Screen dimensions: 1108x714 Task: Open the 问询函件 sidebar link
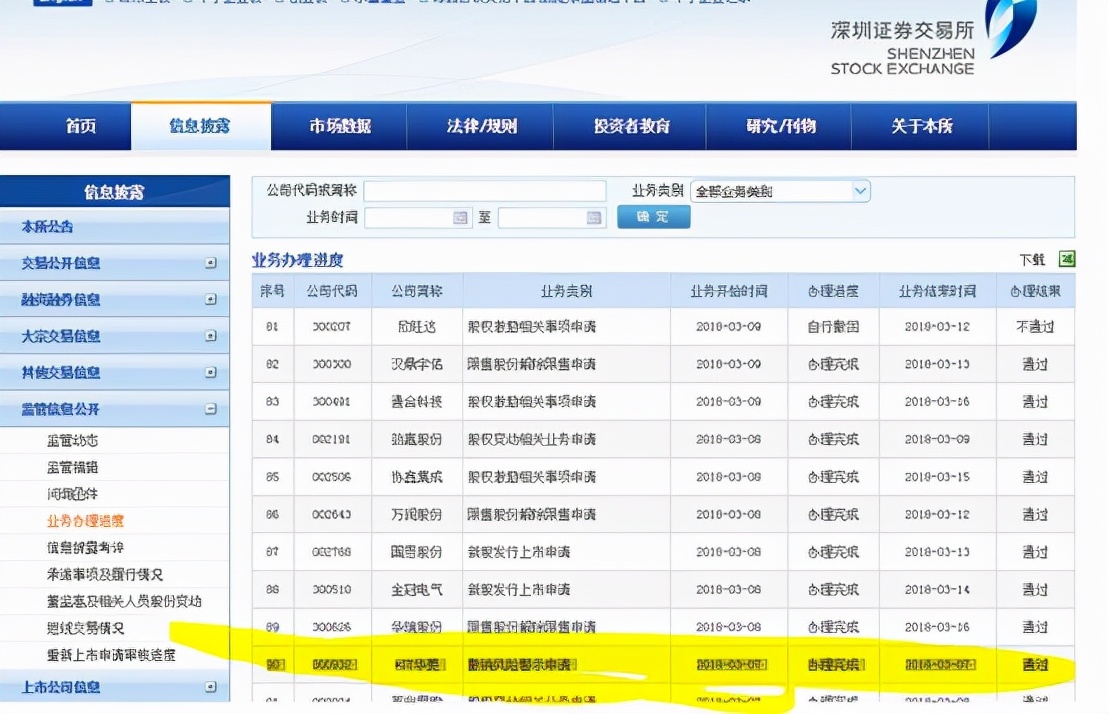click(72, 494)
